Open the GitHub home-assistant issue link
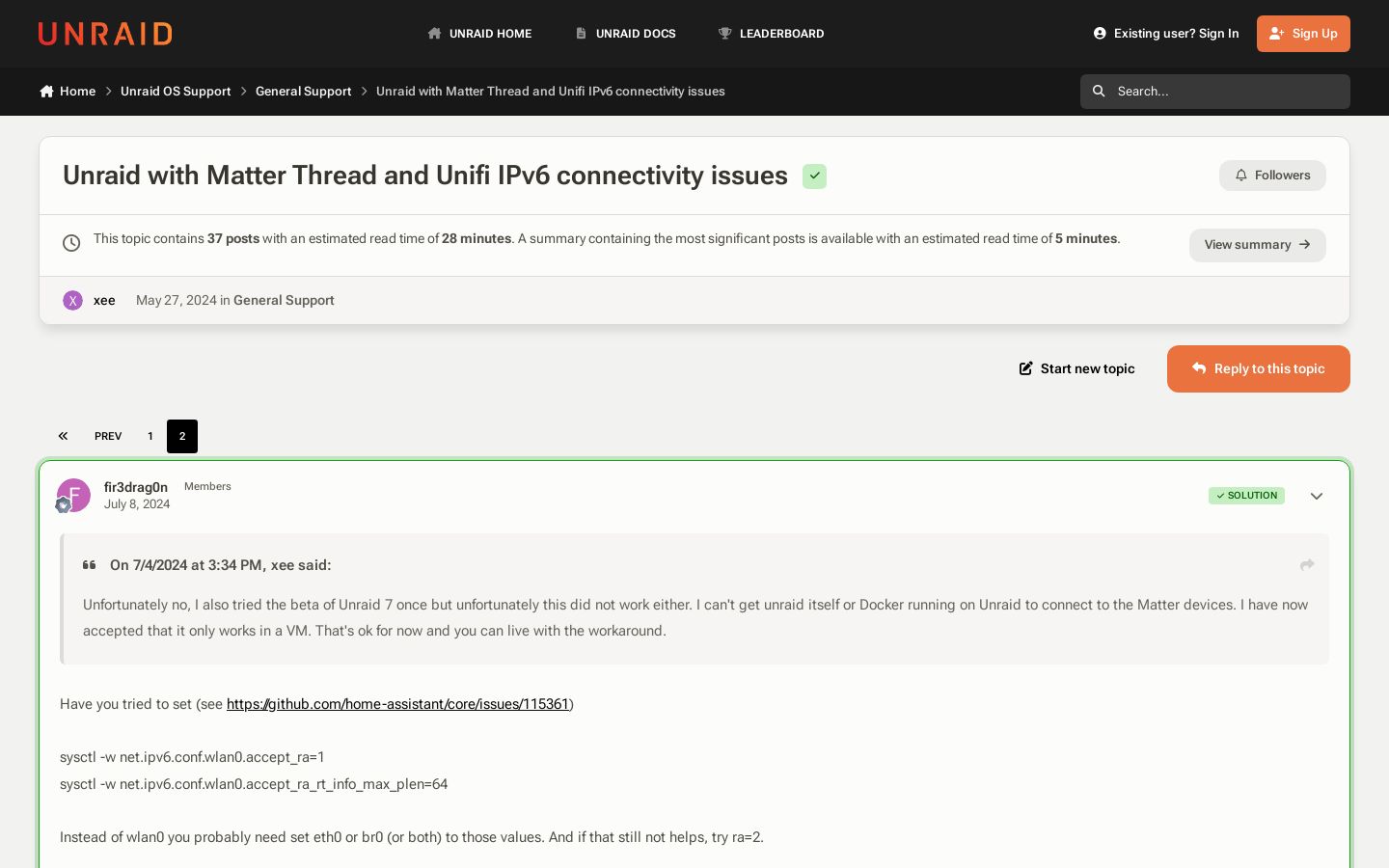This screenshot has width=1389, height=868. coord(398,704)
